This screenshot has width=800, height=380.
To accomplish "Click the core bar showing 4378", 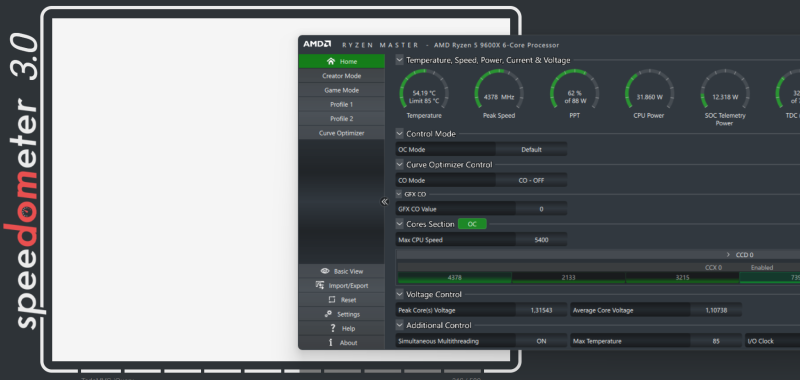I will (x=454, y=277).
